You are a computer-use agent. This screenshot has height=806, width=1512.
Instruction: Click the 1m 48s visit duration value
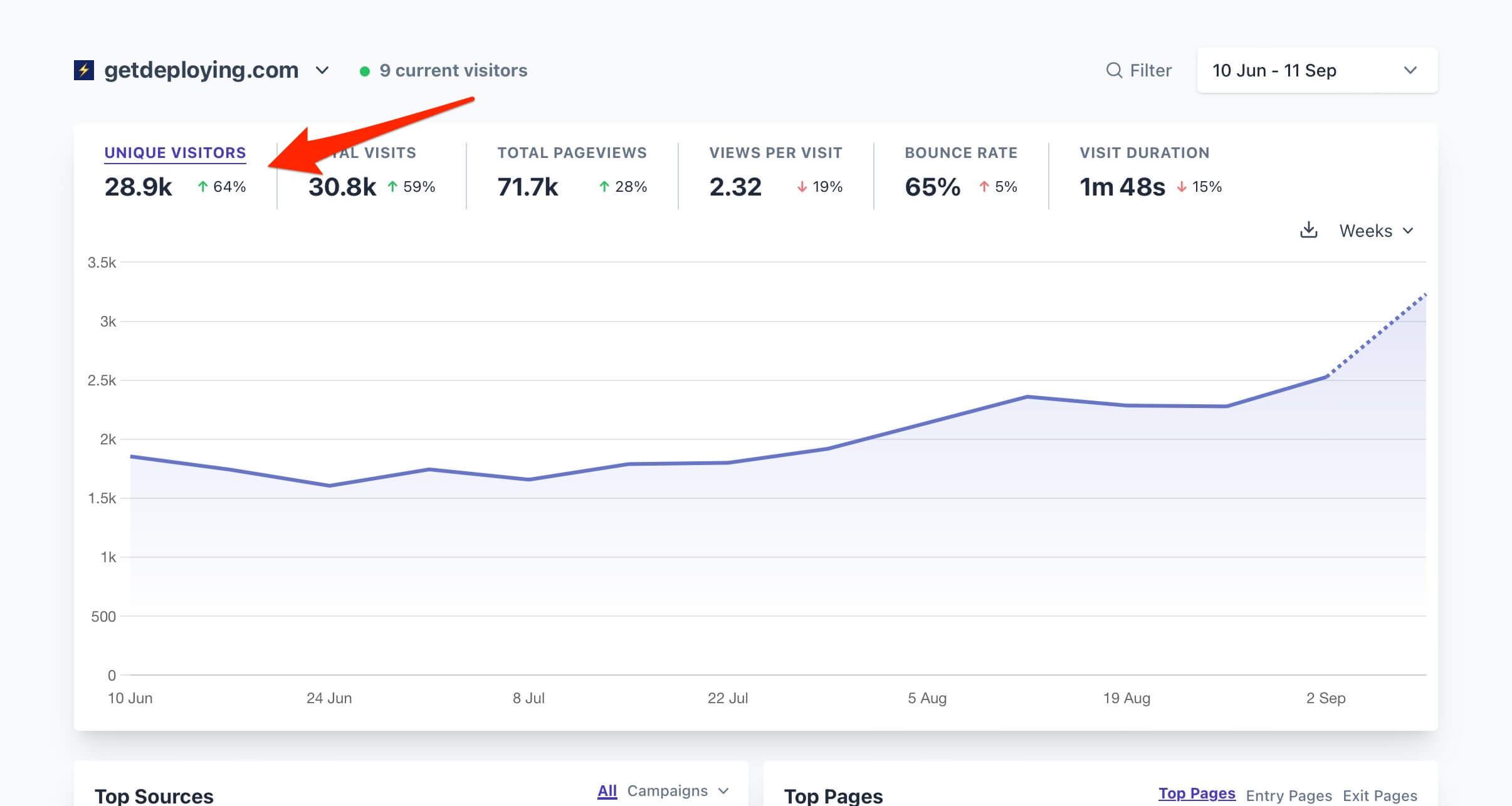pyautogui.click(x=1122, y=187)
